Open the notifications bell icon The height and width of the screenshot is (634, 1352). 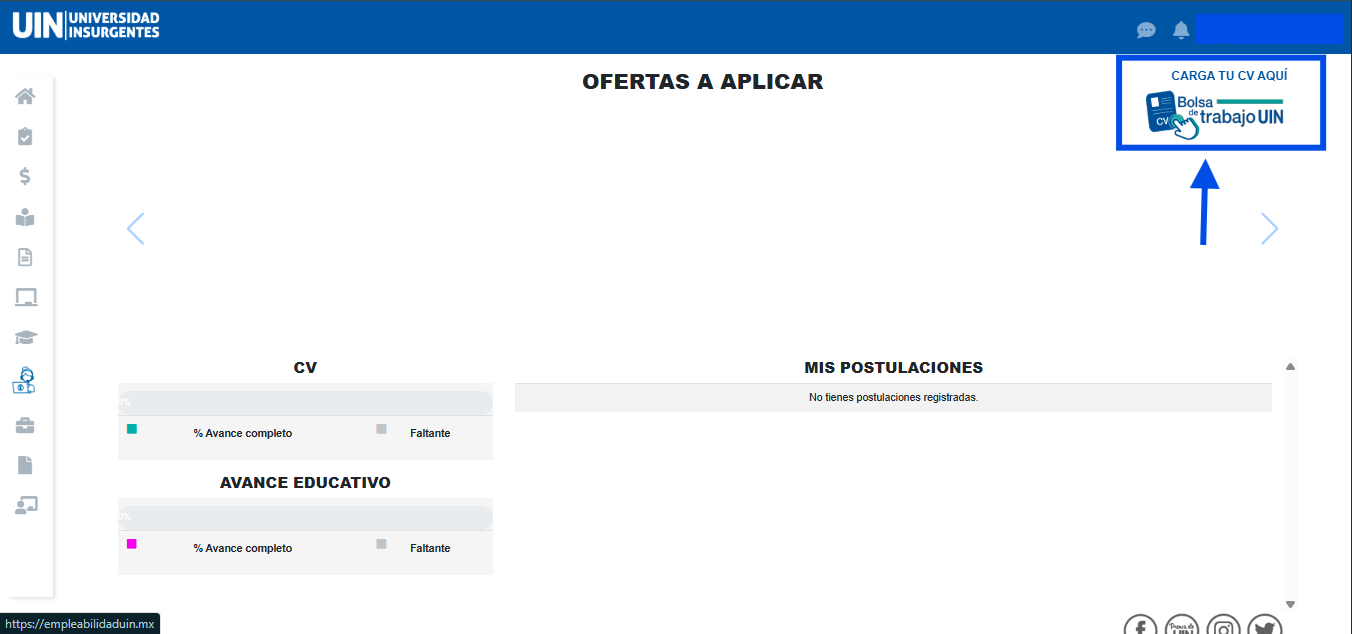coord(1181,30)
